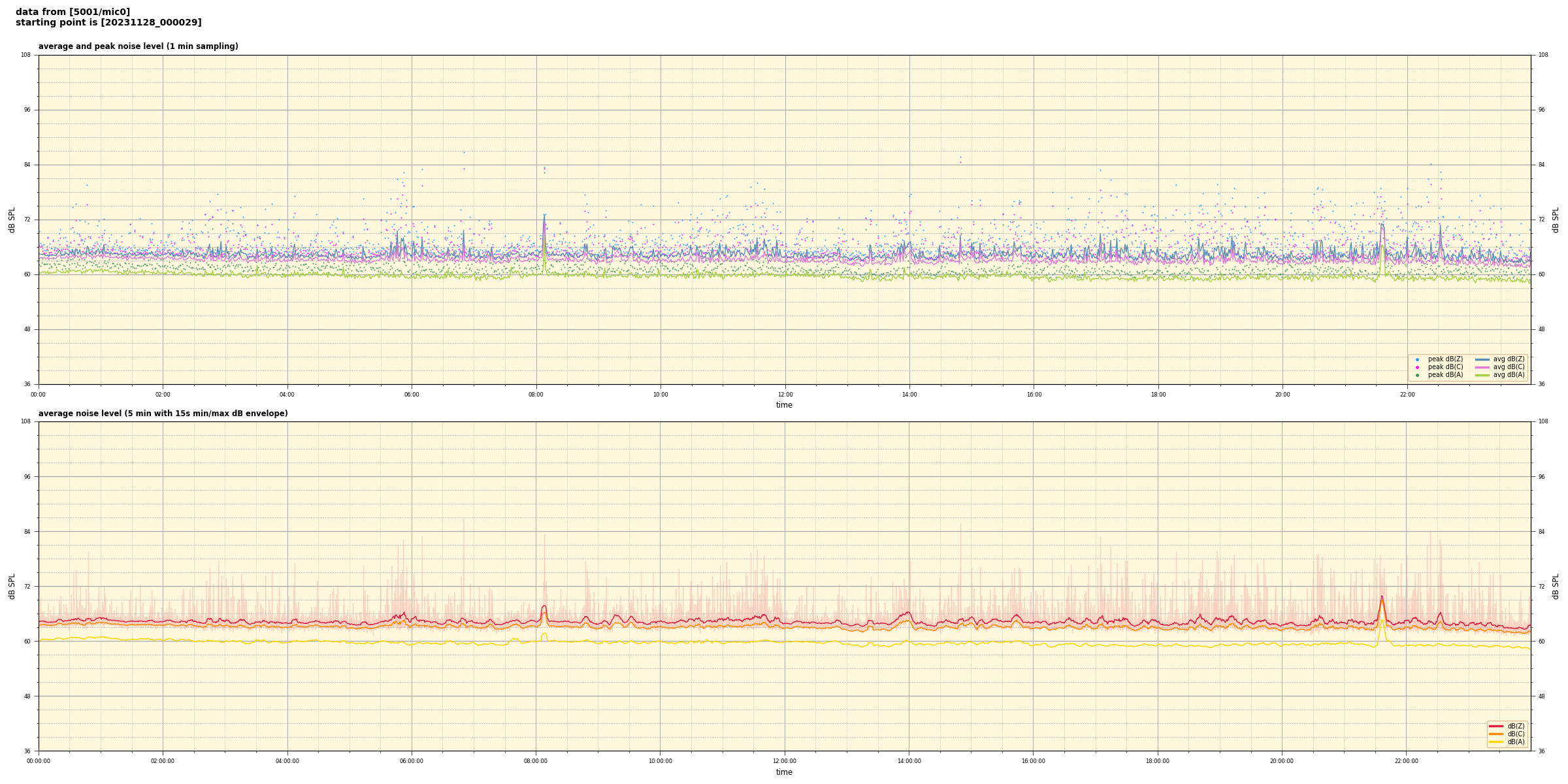Click the 08:00:00 tick on the bottom chart
This screenshot has height=784, width=1568.
click(536, 761)
